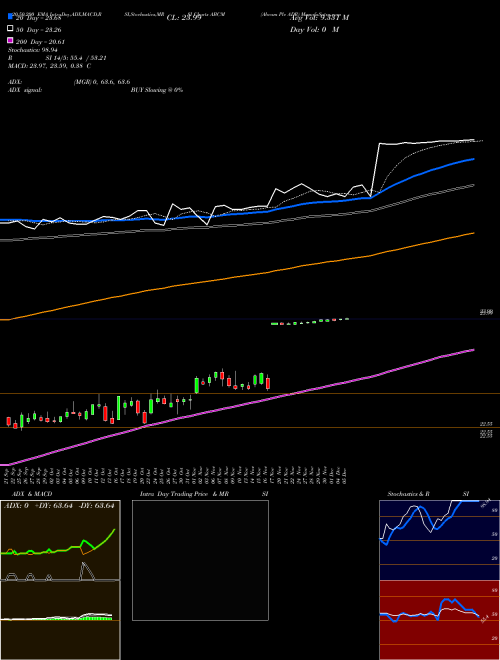Click the 'Day Vol: 0 M' text
The width and height of the screenshot is (500, 660).
click(x=314, y=30)
